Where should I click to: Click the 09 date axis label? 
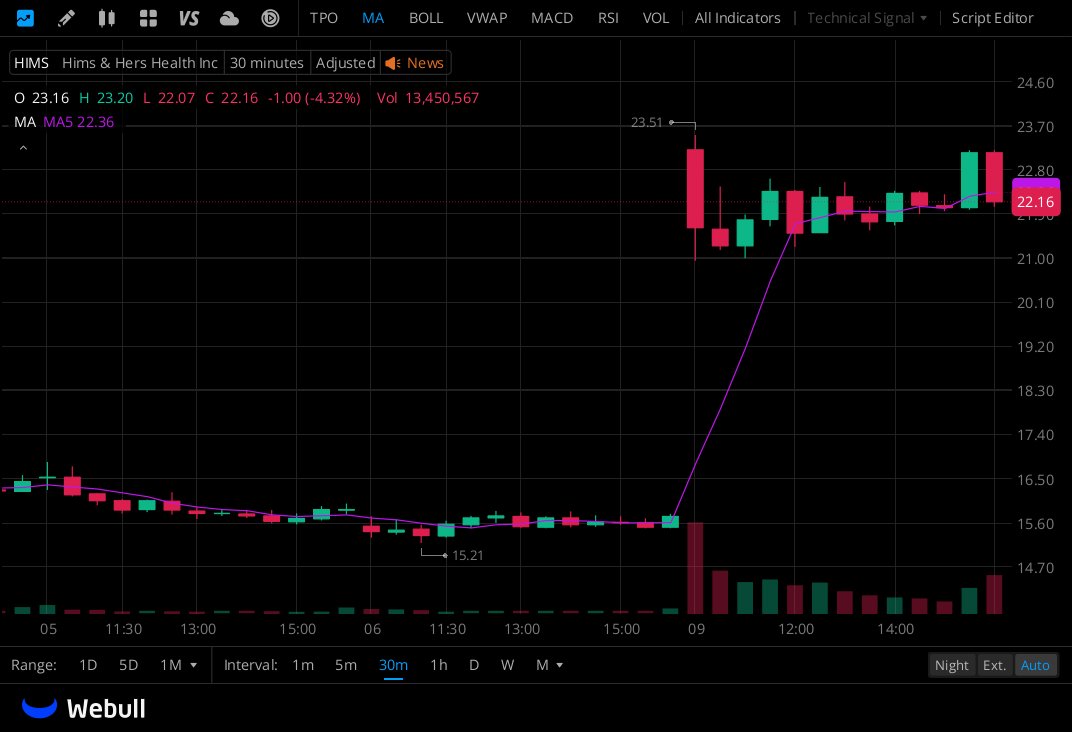tap(696, 629)
